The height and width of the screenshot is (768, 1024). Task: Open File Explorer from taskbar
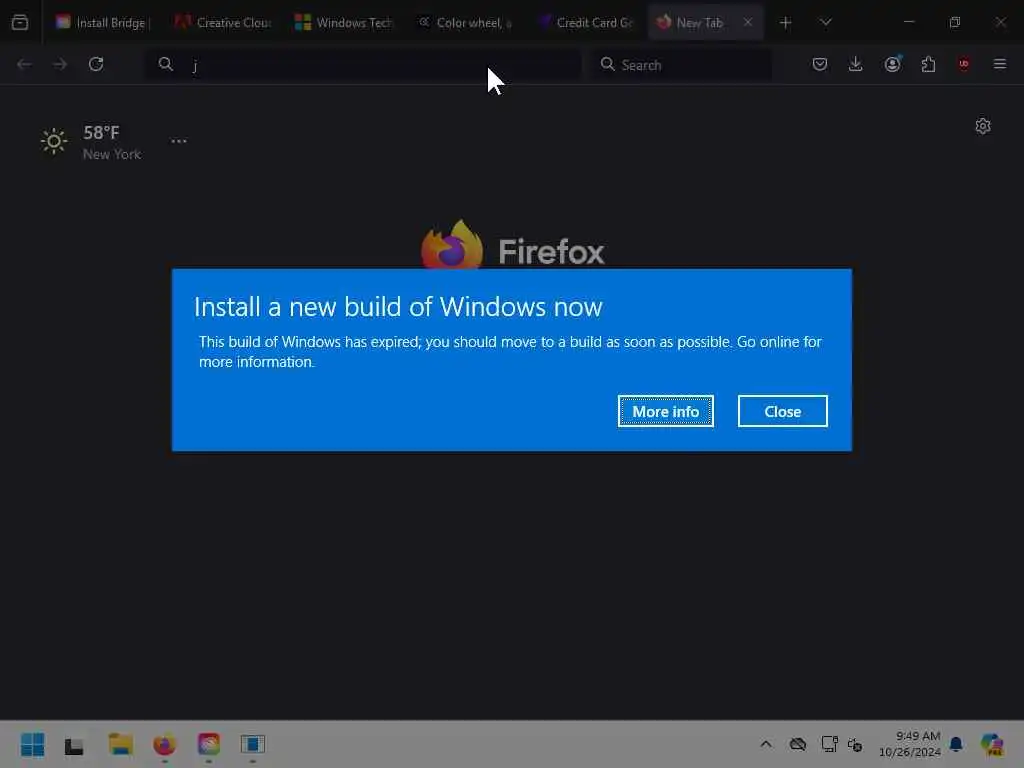pyautogui.click(x=120, y=744)
